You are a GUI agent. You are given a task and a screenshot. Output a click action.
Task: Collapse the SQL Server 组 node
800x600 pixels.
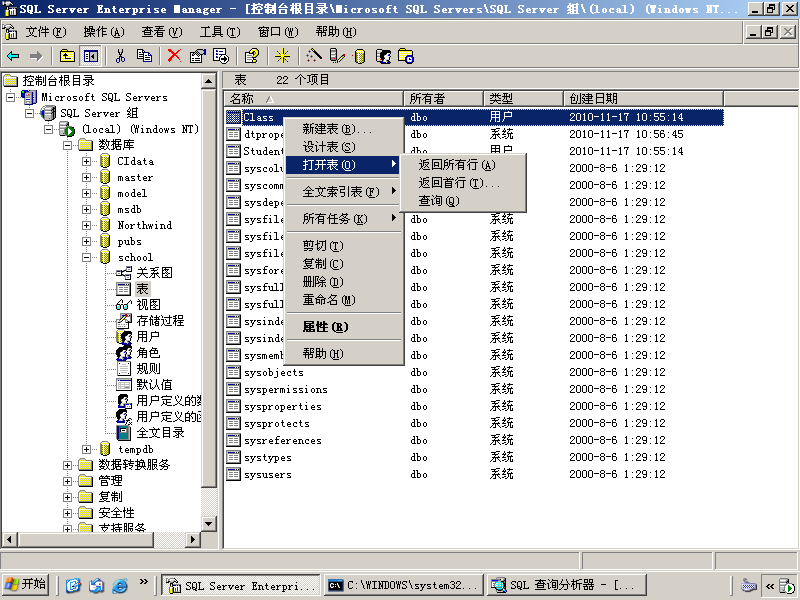(30, 113)
